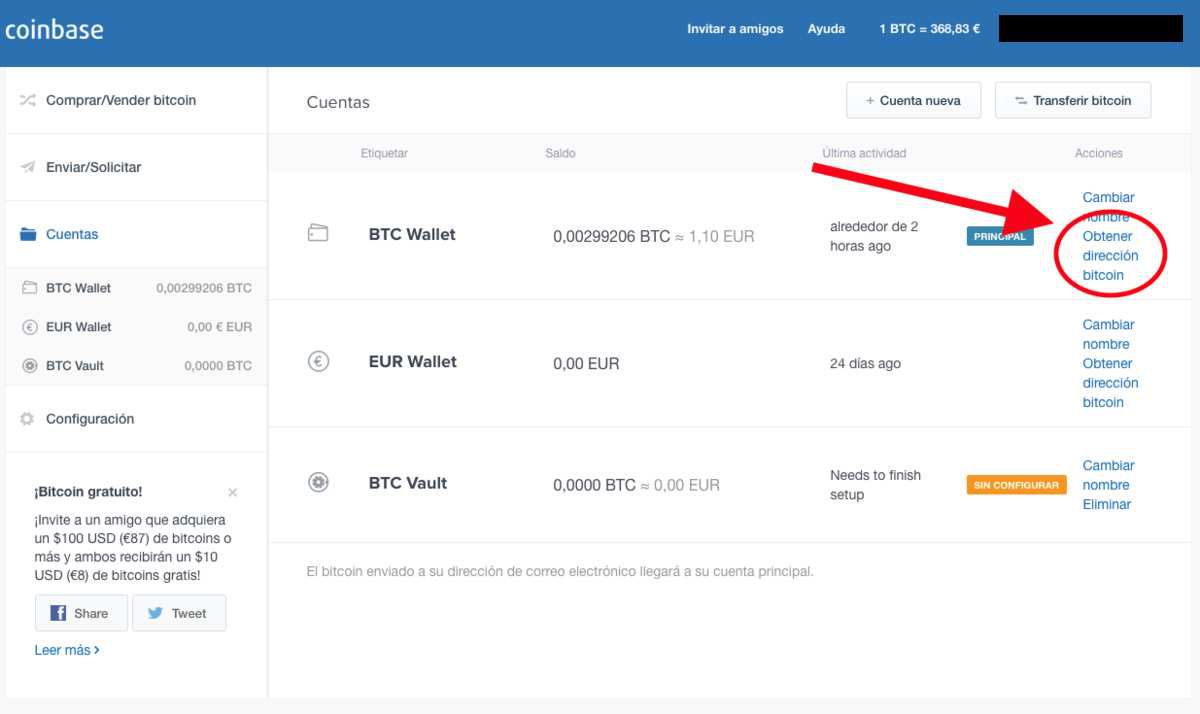Click the '24 días ago' activity text
The image size is (1200, 714).
point(865,364)
